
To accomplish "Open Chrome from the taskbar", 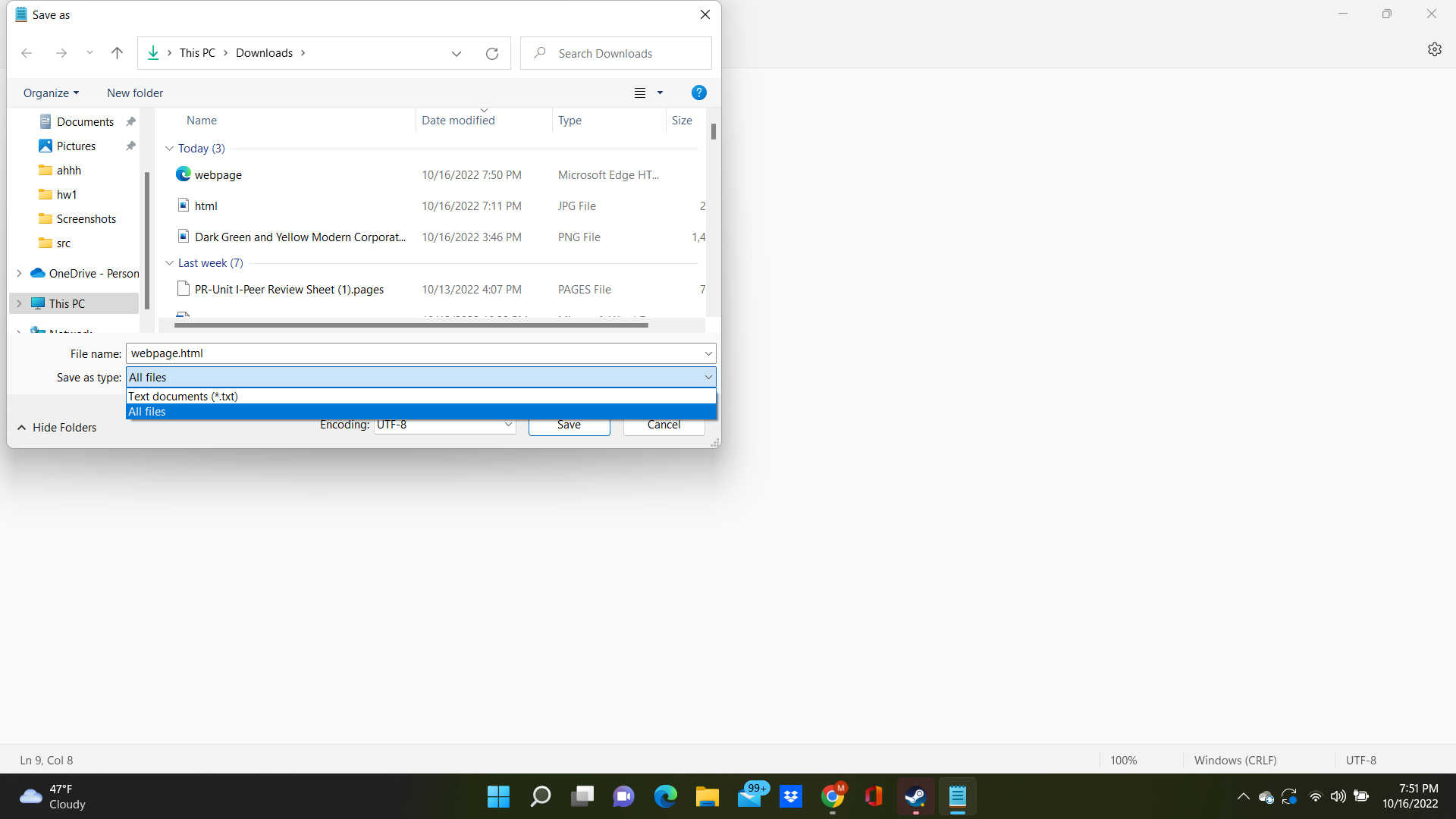I will 833,796.
